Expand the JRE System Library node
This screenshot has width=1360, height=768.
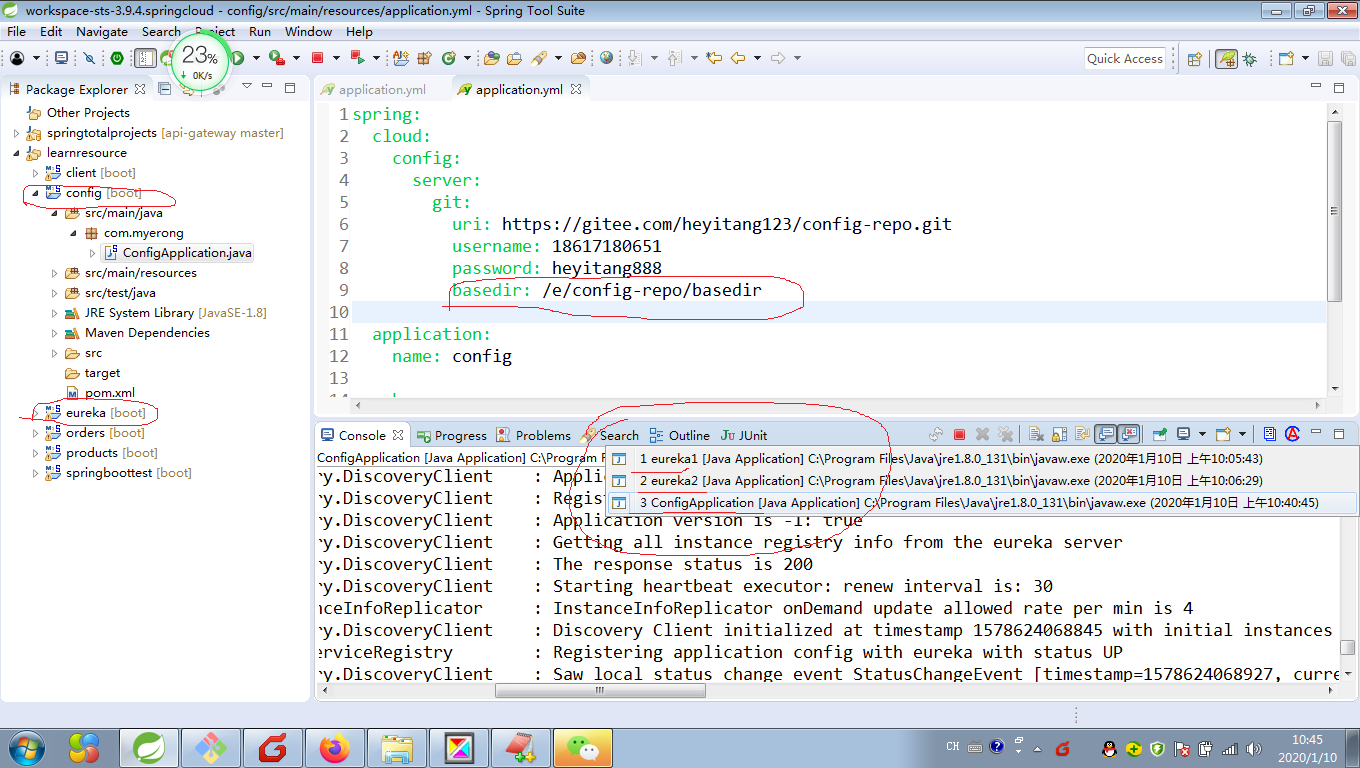pyautogui.click(x=55, y=313)
